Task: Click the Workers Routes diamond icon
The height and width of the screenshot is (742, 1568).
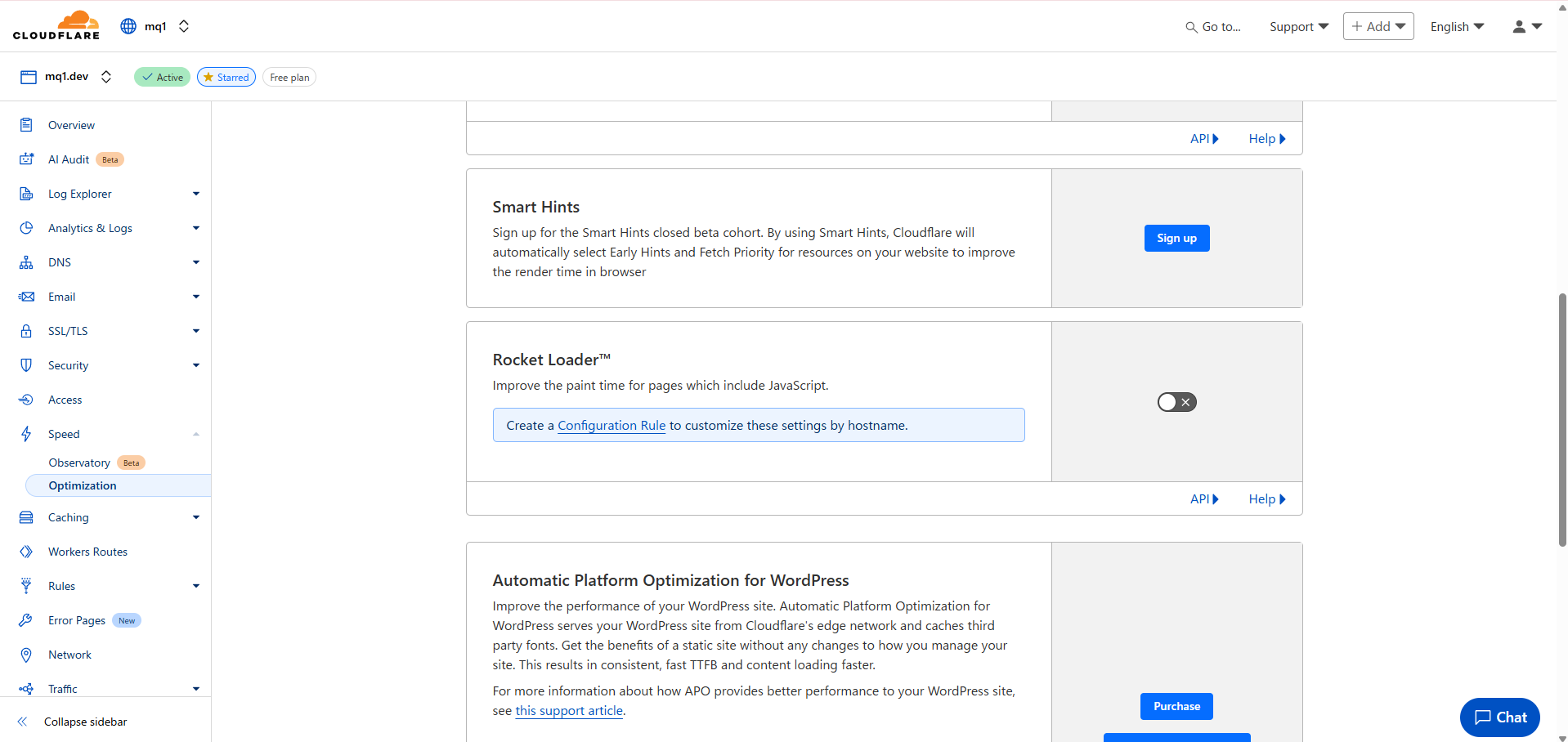Action: pyautogui.click(x=26, y=552)
